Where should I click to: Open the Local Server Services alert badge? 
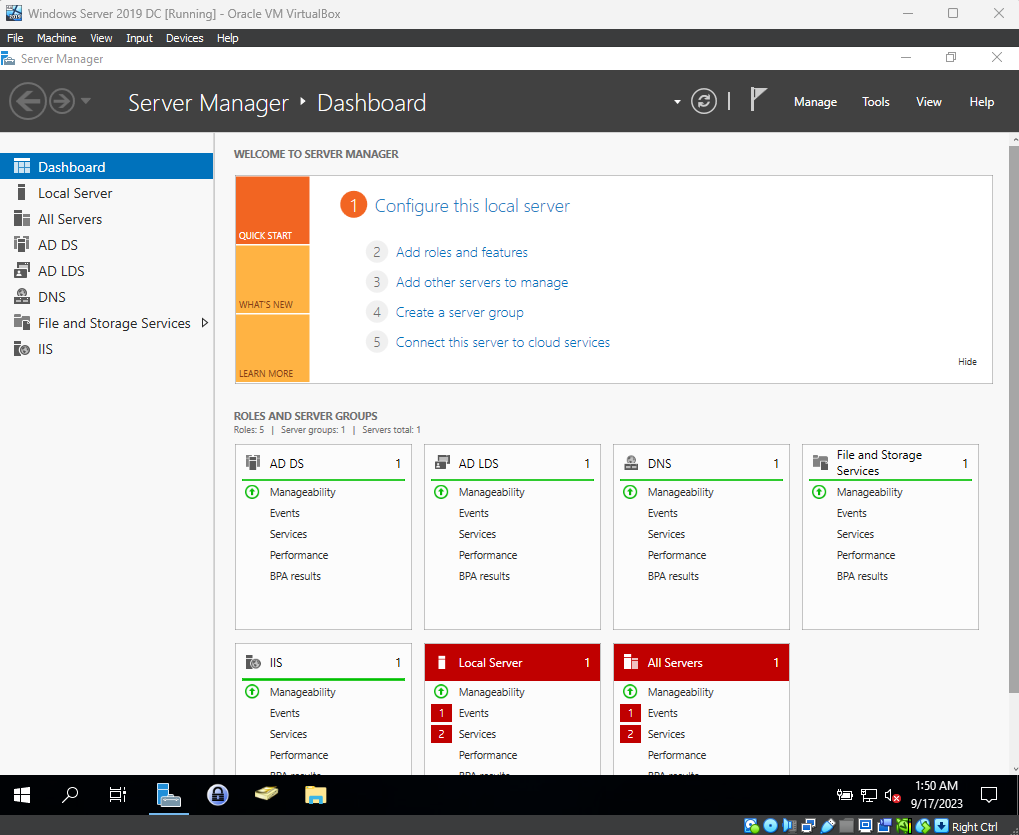pyautogui.click(x=442, y=734)
